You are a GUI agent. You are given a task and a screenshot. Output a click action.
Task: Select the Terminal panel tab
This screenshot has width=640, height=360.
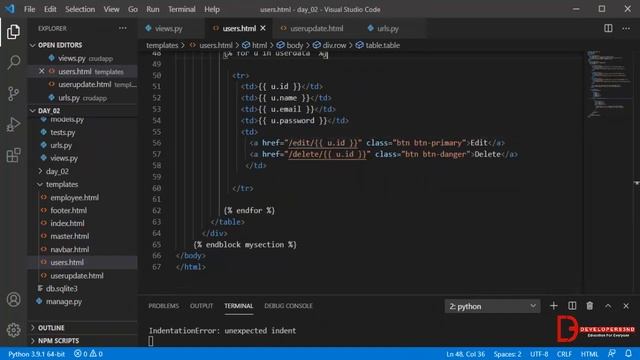click(x=238, y=306)
